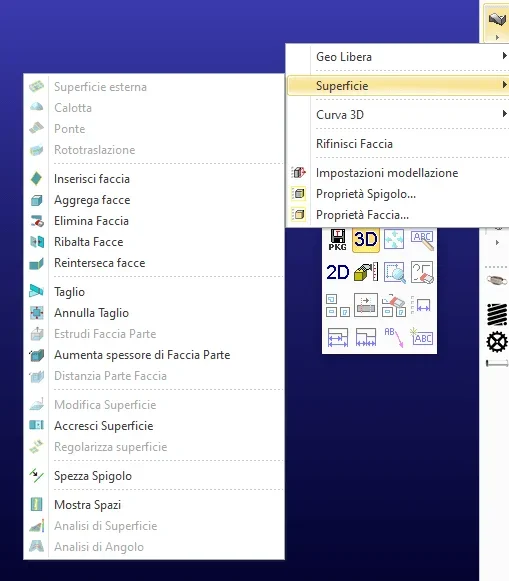Expand the Curva 3D submenu arrow
Viewport: 509px width, 581px height.
pos(504,114)
